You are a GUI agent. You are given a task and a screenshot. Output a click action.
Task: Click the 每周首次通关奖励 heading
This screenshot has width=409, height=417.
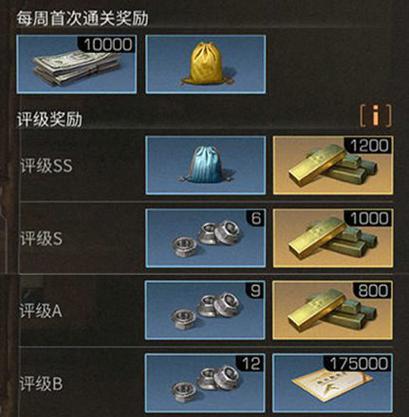click(x=83, y=18)
